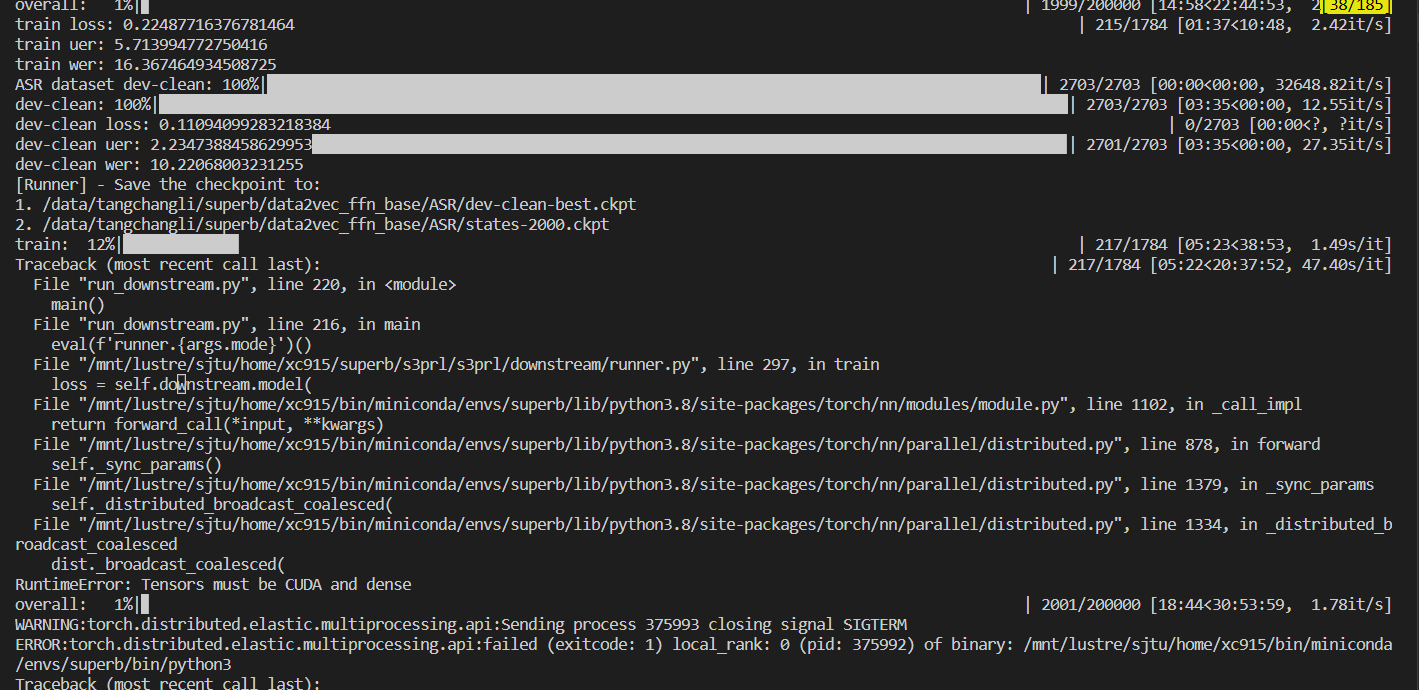This screenshot has height=690, width=1419.
Task: Click the ASR dataset dev-clean 100% progress bar
Action: pos(650,84)
